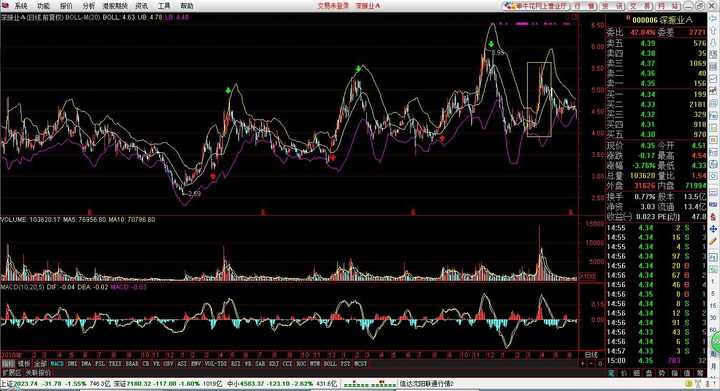This screenshot has height=391, width=720.
Task: Click the green down-arrow signal at 5.95 peak
Action: click(491, 45)
